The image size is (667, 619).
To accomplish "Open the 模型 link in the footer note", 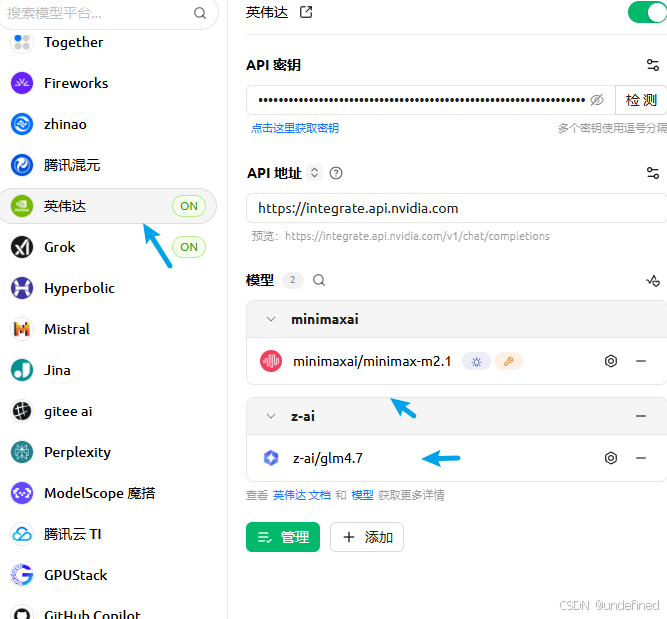I will tap(362, 495).
